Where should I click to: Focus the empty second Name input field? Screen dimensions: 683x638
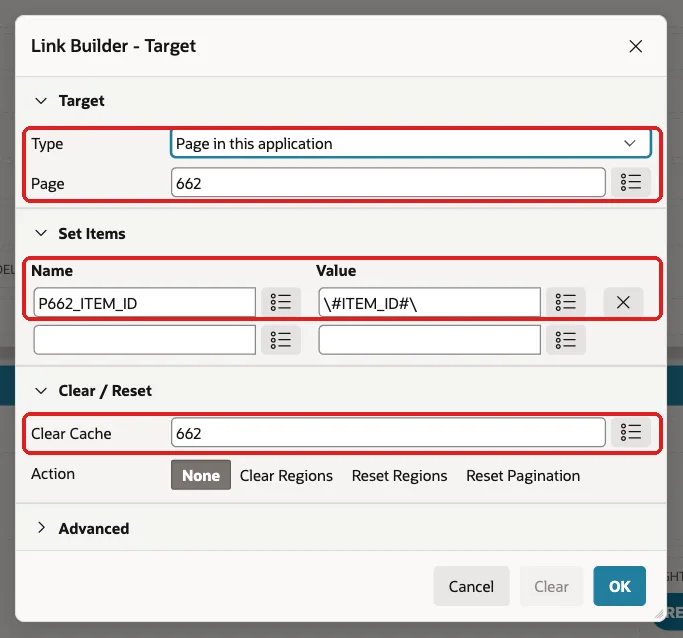pos(145,340)
